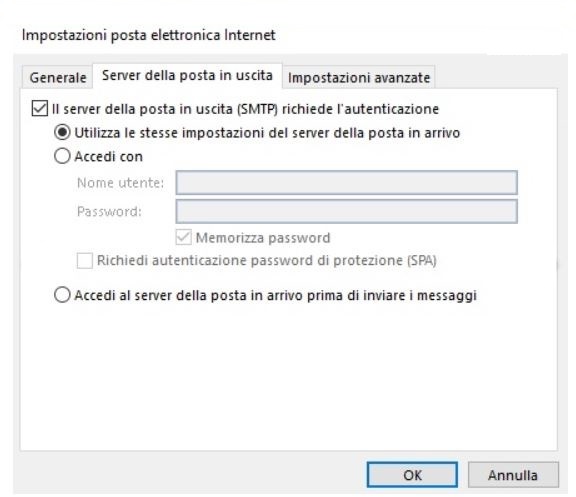576x497 pixels.
Task: Dismiss the dialog with Annulla
Action: (x=513, y=475)
